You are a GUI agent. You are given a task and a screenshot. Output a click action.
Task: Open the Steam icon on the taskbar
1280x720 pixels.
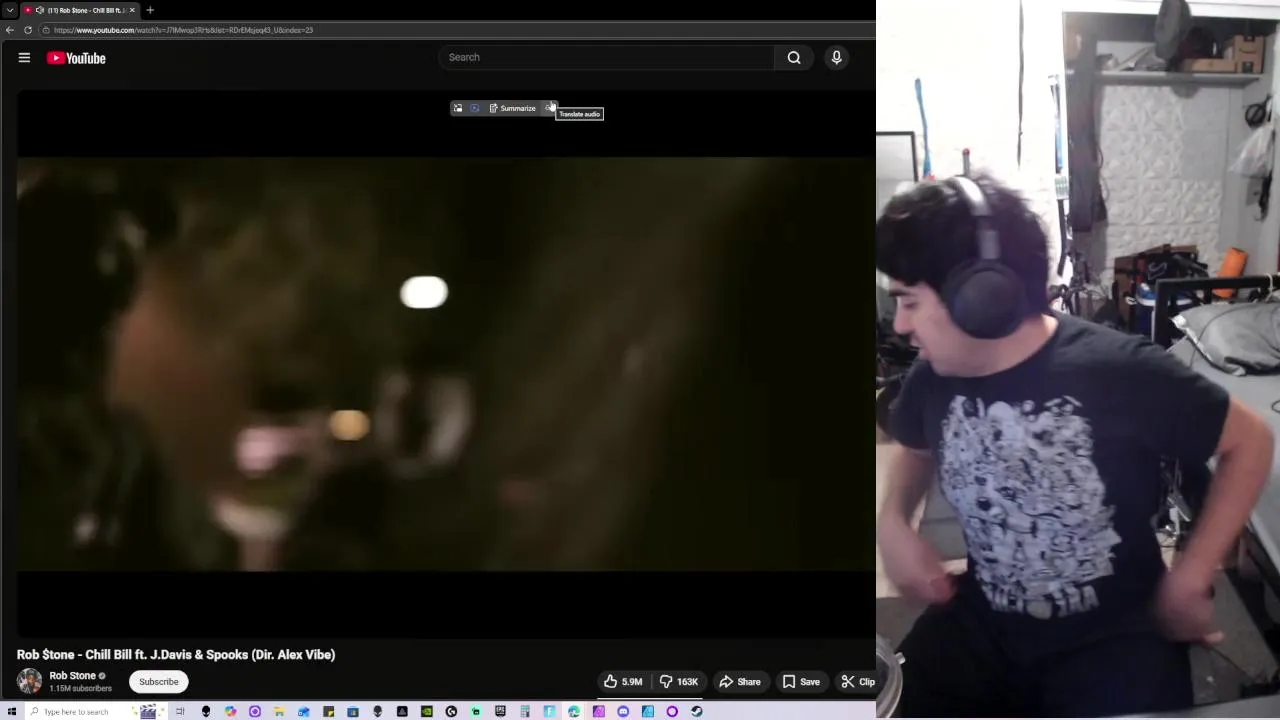tap(697, 711)
